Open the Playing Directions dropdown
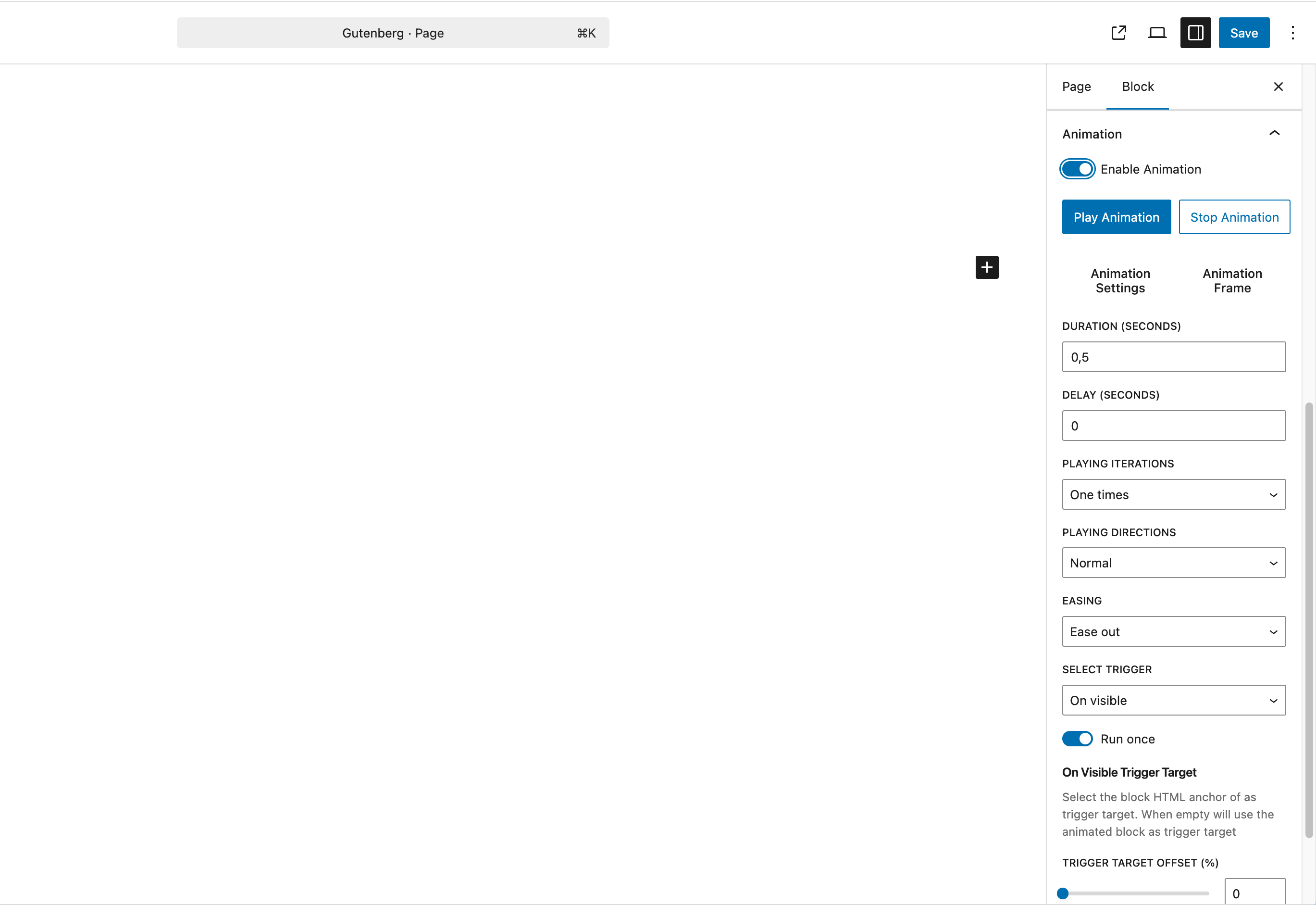 coord(1173,563)
